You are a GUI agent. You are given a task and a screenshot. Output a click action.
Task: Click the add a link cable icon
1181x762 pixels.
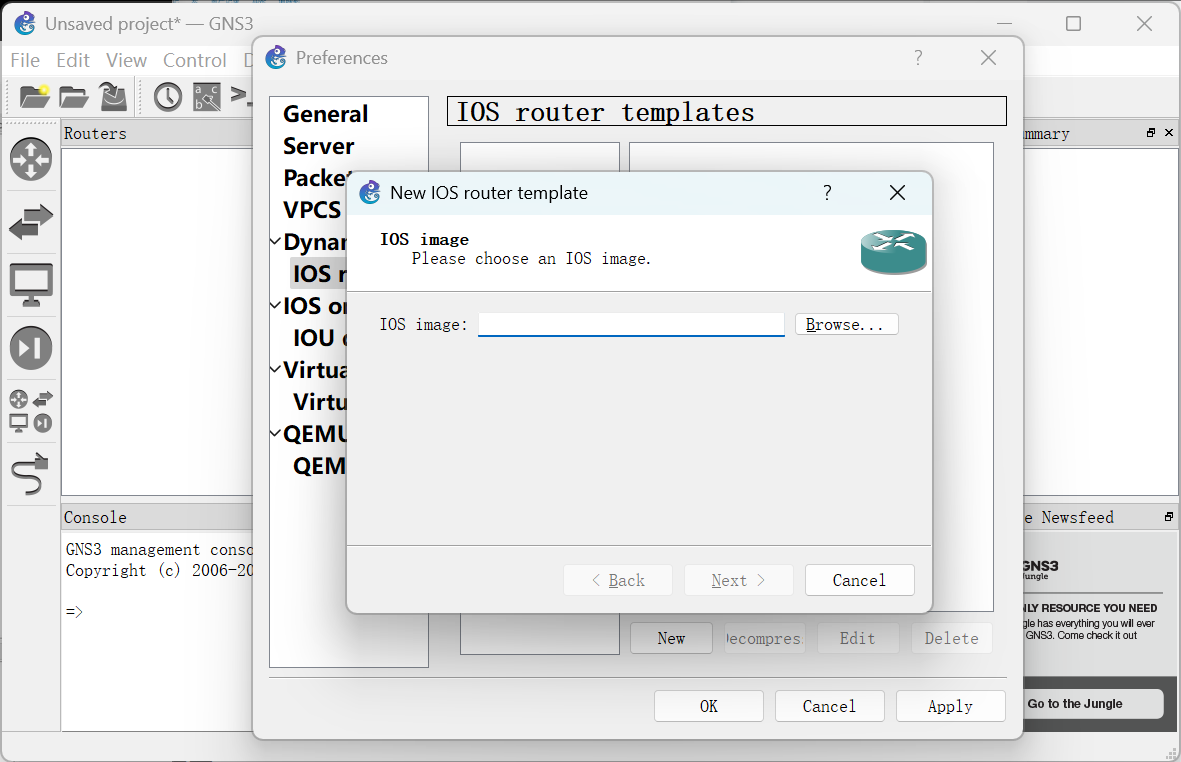[31, 474]
